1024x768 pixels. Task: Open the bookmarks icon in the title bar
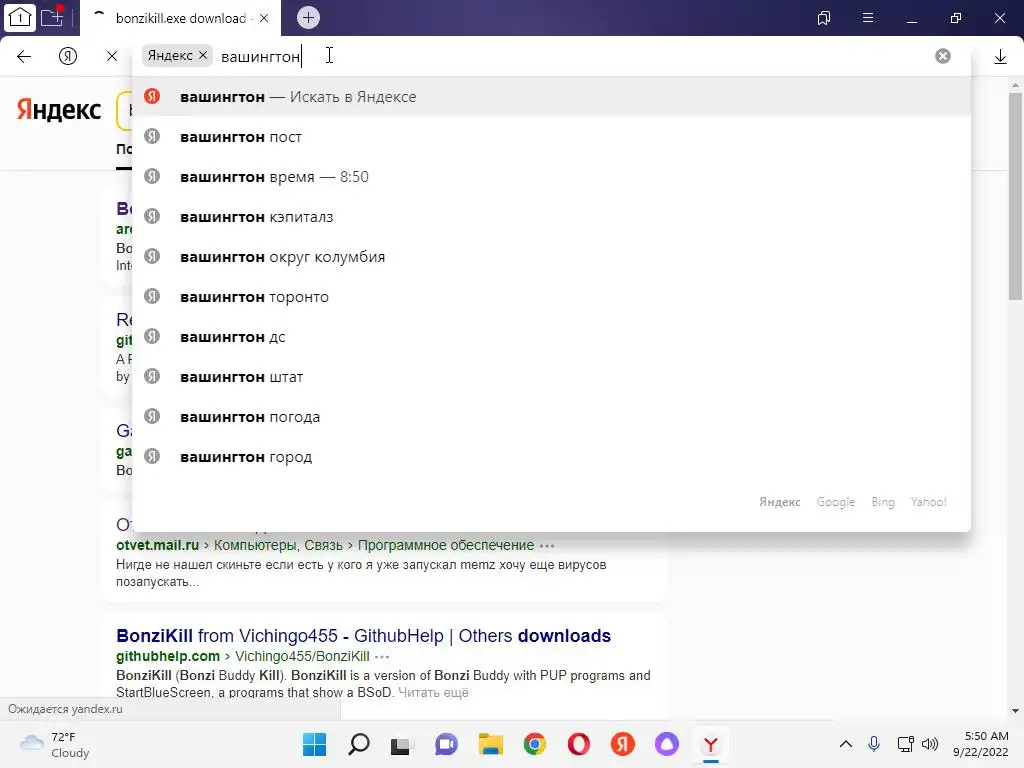(824, 18)
